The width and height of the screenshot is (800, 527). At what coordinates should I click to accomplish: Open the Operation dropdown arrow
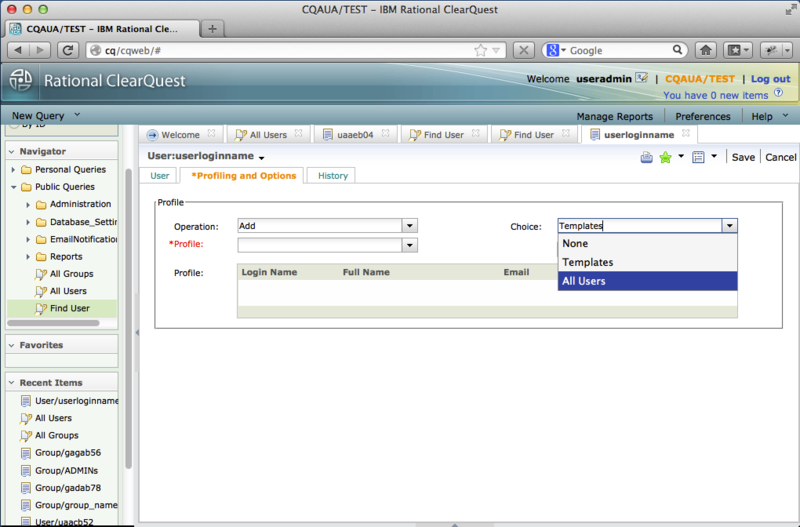410,225
